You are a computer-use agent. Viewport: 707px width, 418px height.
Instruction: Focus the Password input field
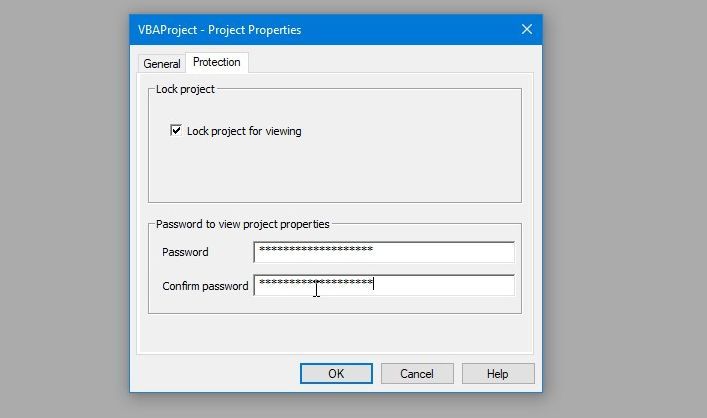tap(440, 251)
